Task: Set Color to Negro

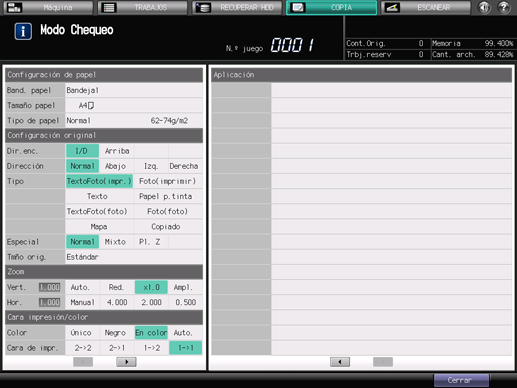Action: click(x=117, y=333)
